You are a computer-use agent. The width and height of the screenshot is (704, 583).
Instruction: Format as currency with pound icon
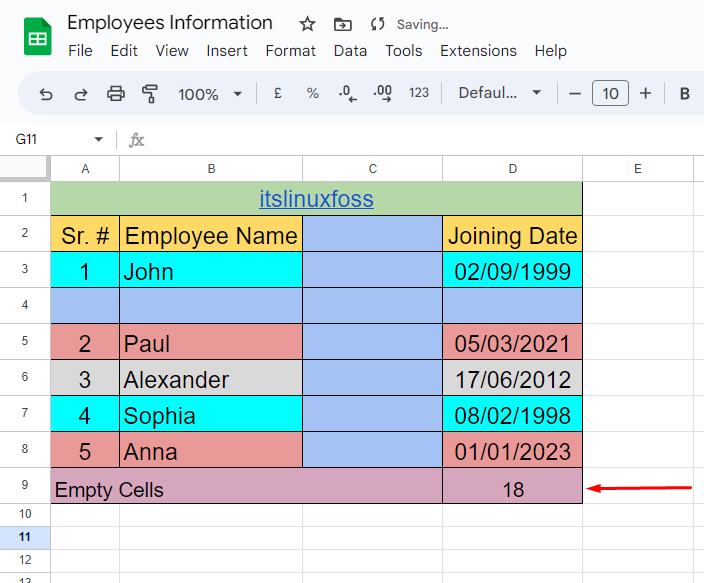[x=277, y=93]
